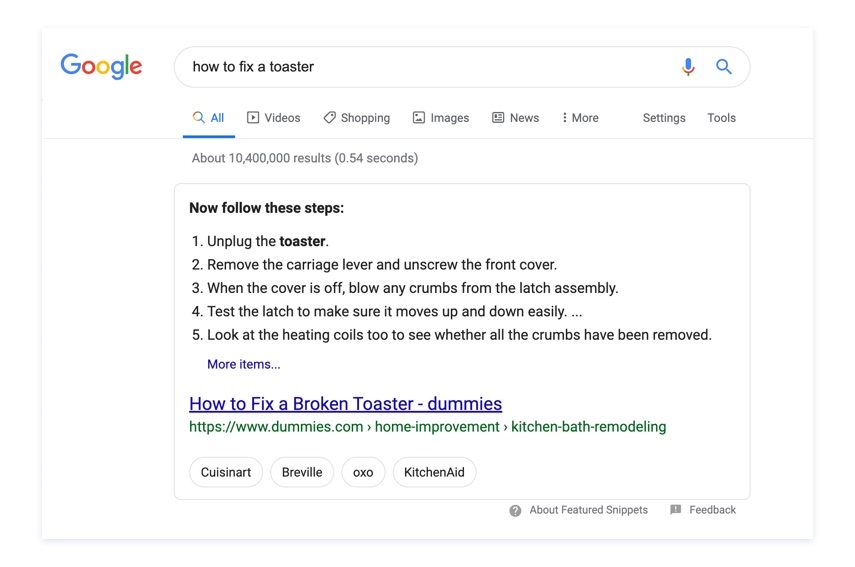Select the KitchenAid chip

[434, 472]
